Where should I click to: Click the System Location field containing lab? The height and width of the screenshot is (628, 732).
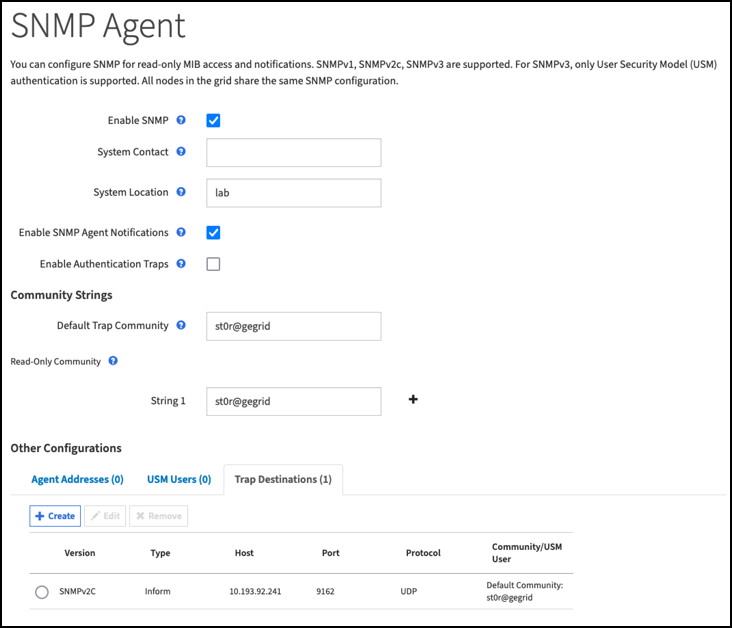pyautogui.click(x=293, y=193)
